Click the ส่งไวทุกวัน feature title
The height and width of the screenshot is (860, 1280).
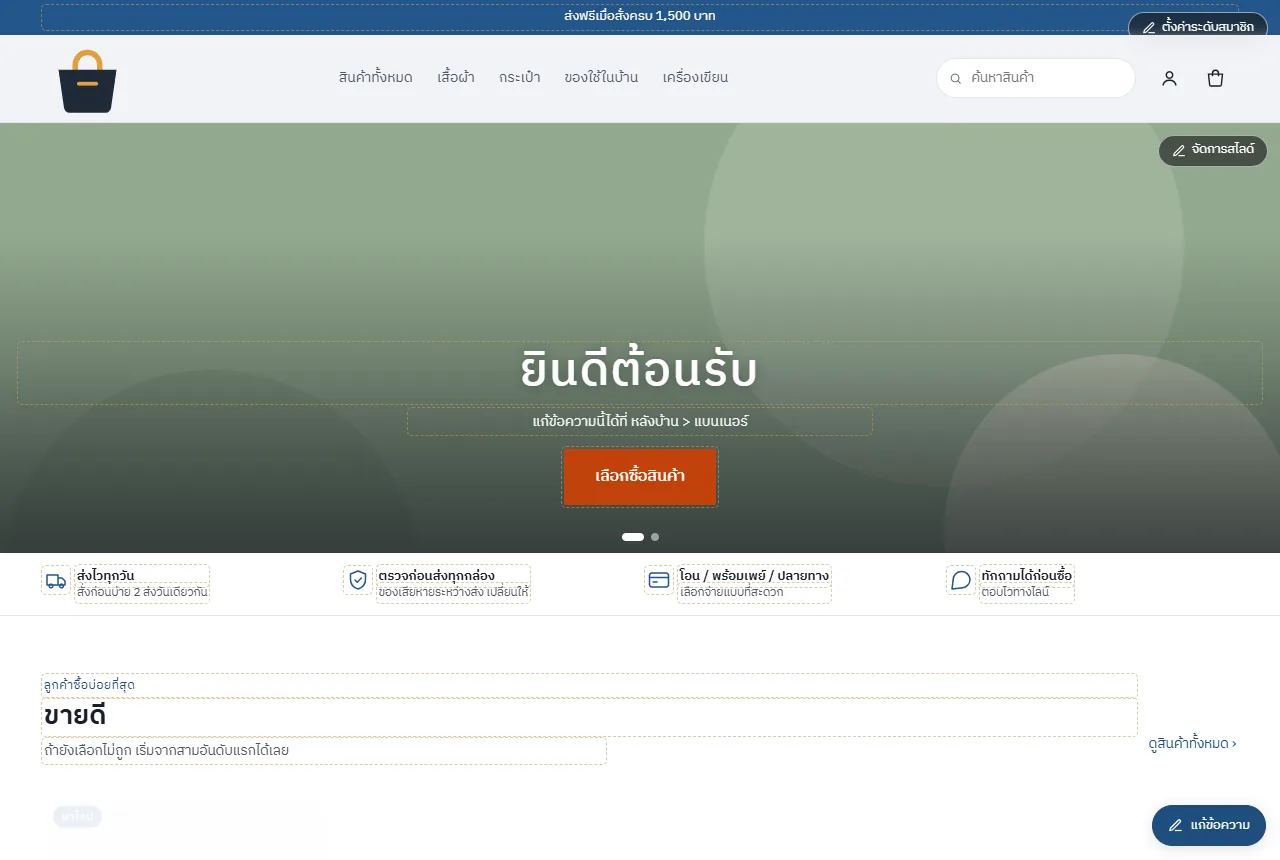coord(105,576)
